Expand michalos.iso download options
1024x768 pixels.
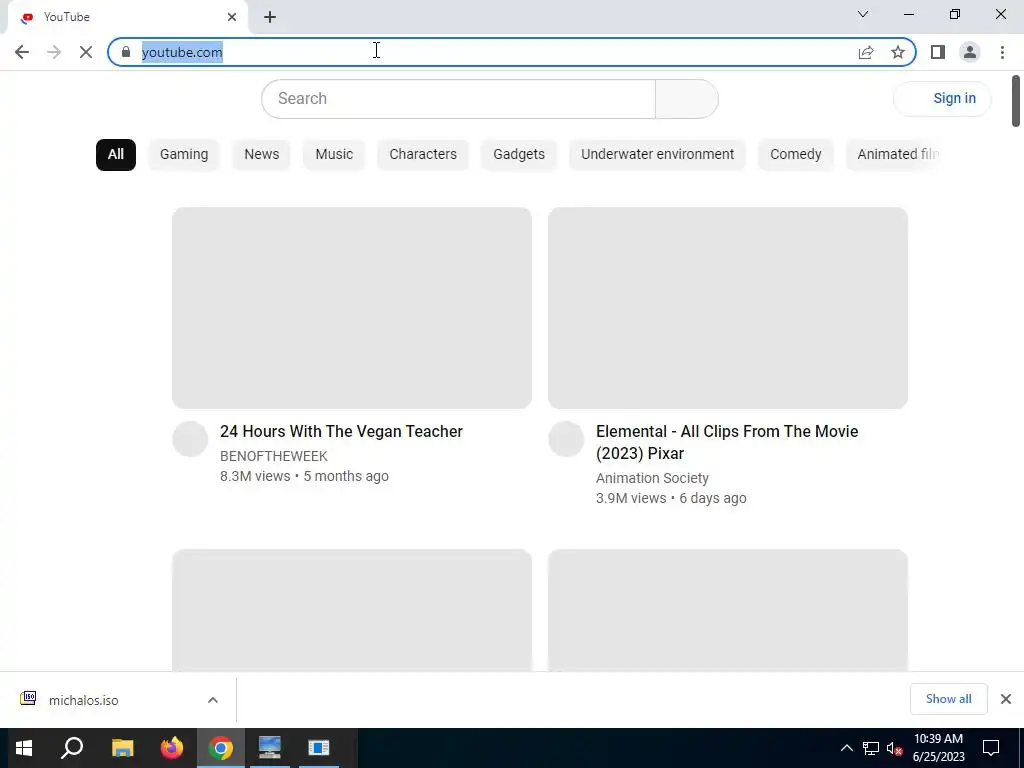213,700
